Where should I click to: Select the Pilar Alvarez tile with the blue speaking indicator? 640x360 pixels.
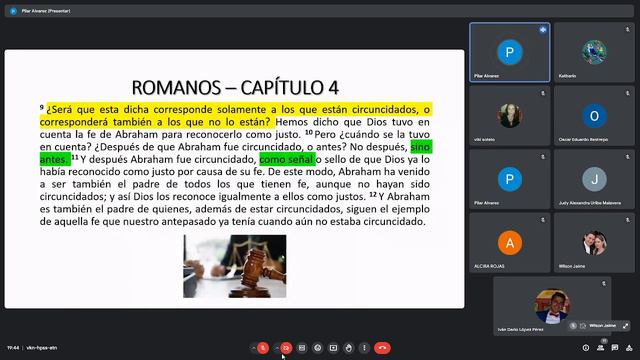point(509,52)
